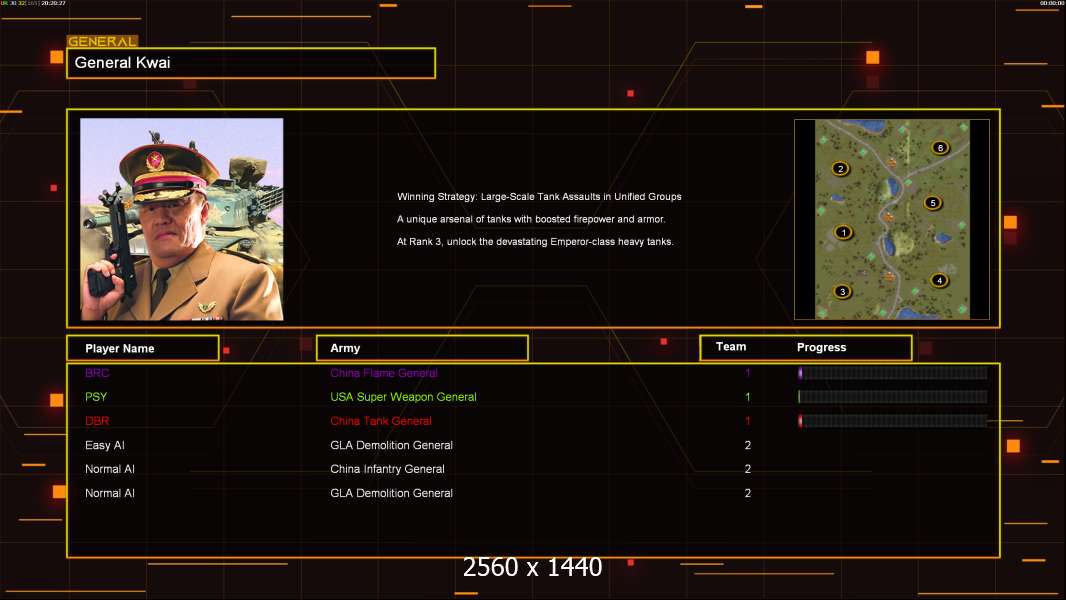Click the Emperor-class heavy tanks line
The width and height of the screenshot is (1066, 600).
[x=535, y=241]
